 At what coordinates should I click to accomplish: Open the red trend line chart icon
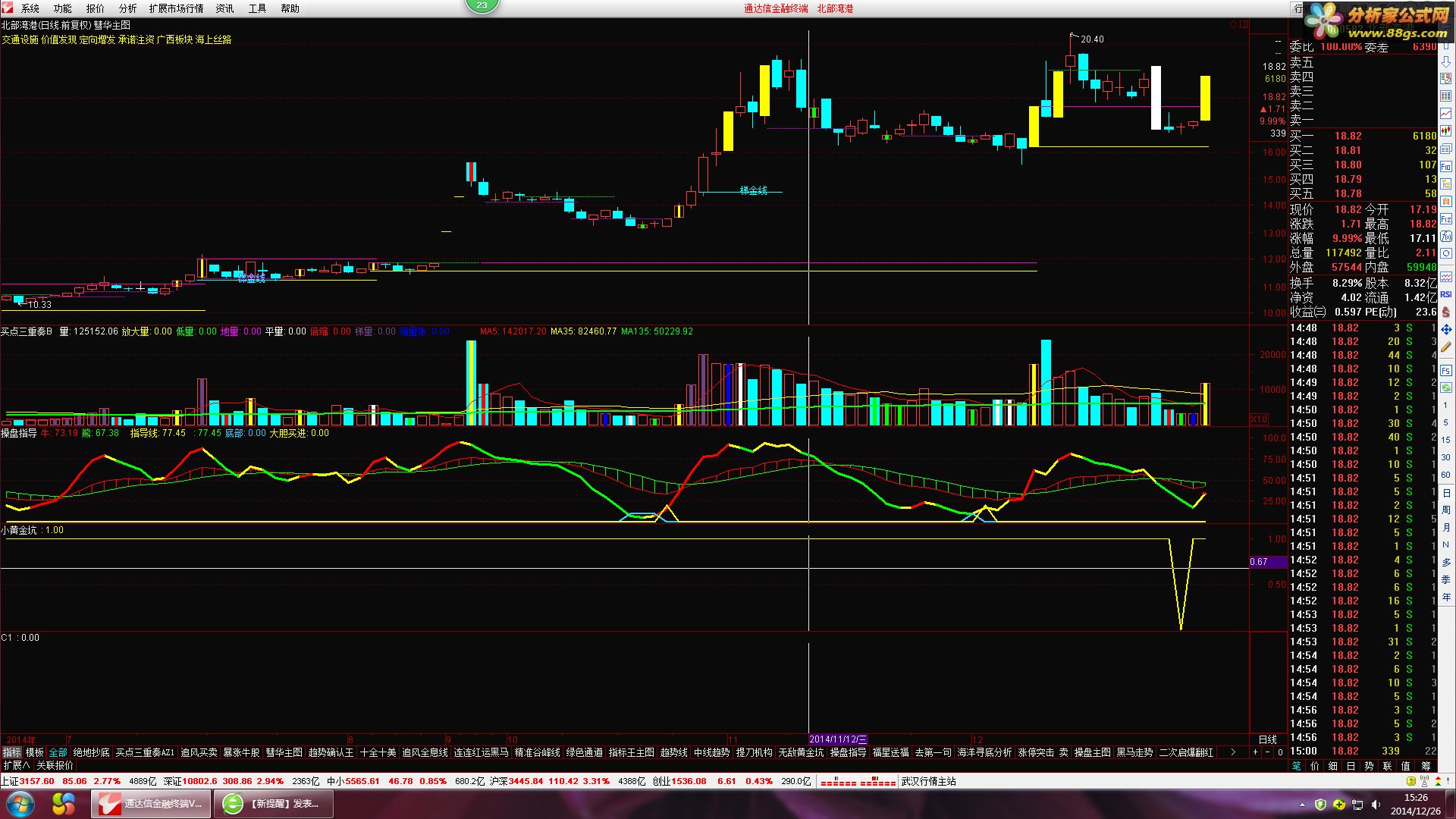(1446, 114)
